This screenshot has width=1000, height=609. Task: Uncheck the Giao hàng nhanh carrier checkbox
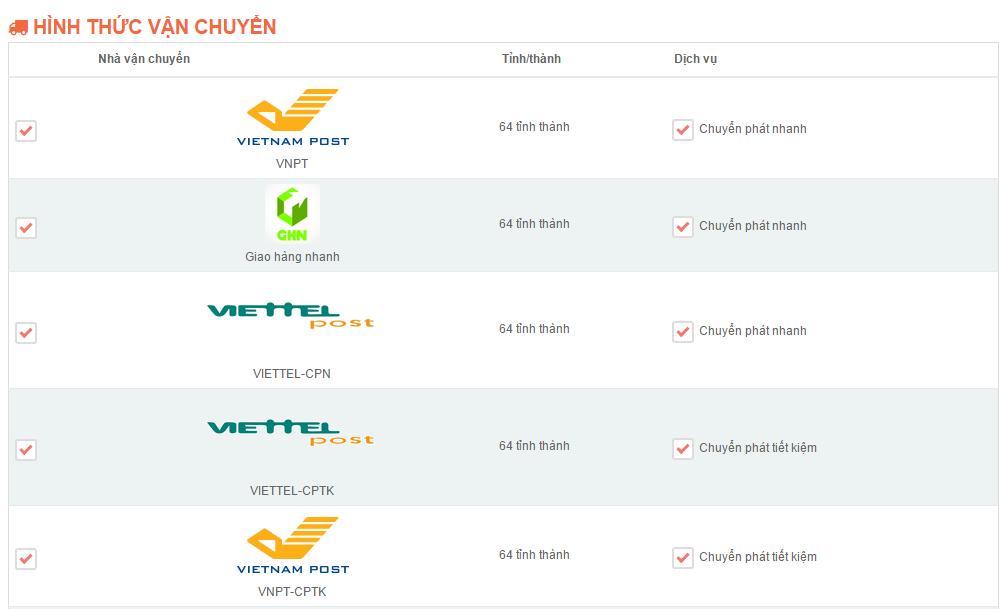[x=26, y=228]
